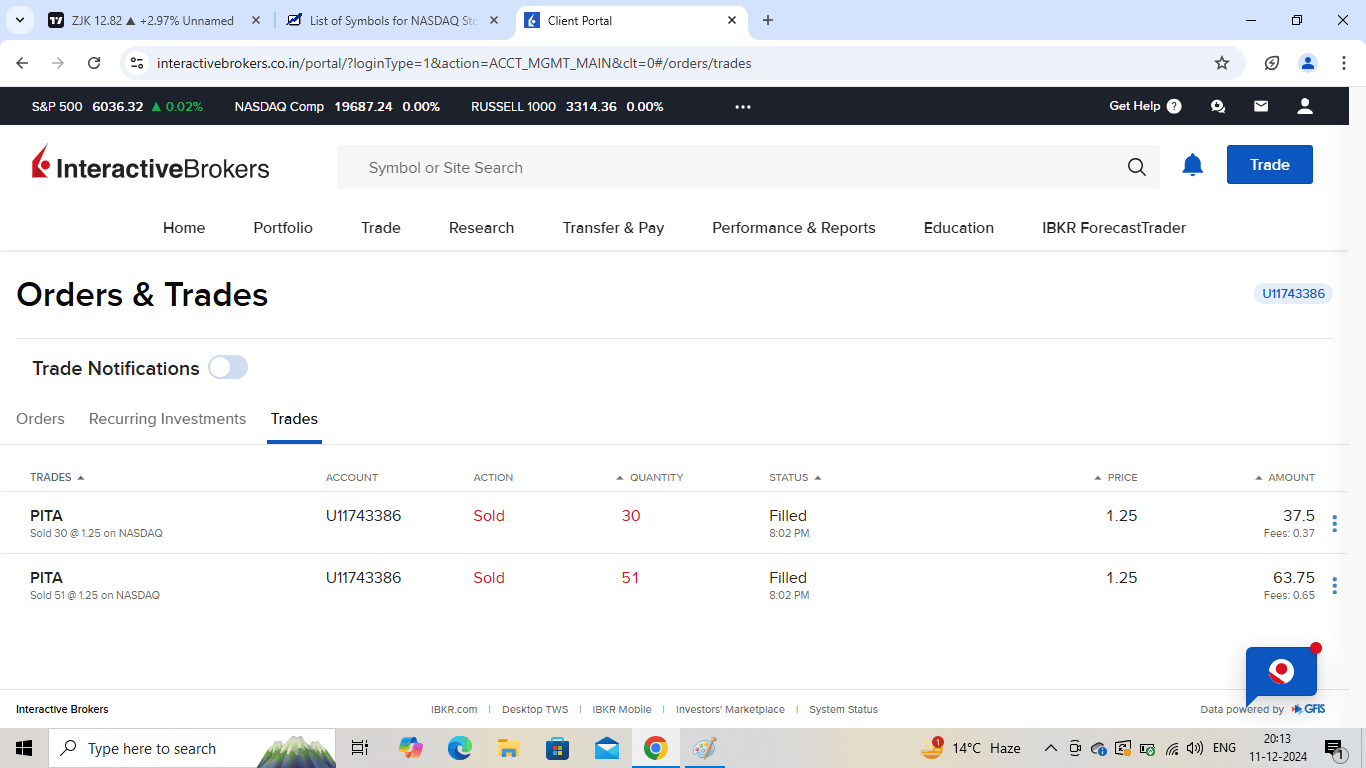Click the account badge U11743386
Screen dimensions: 1366x768
(x=1293, y=294)
